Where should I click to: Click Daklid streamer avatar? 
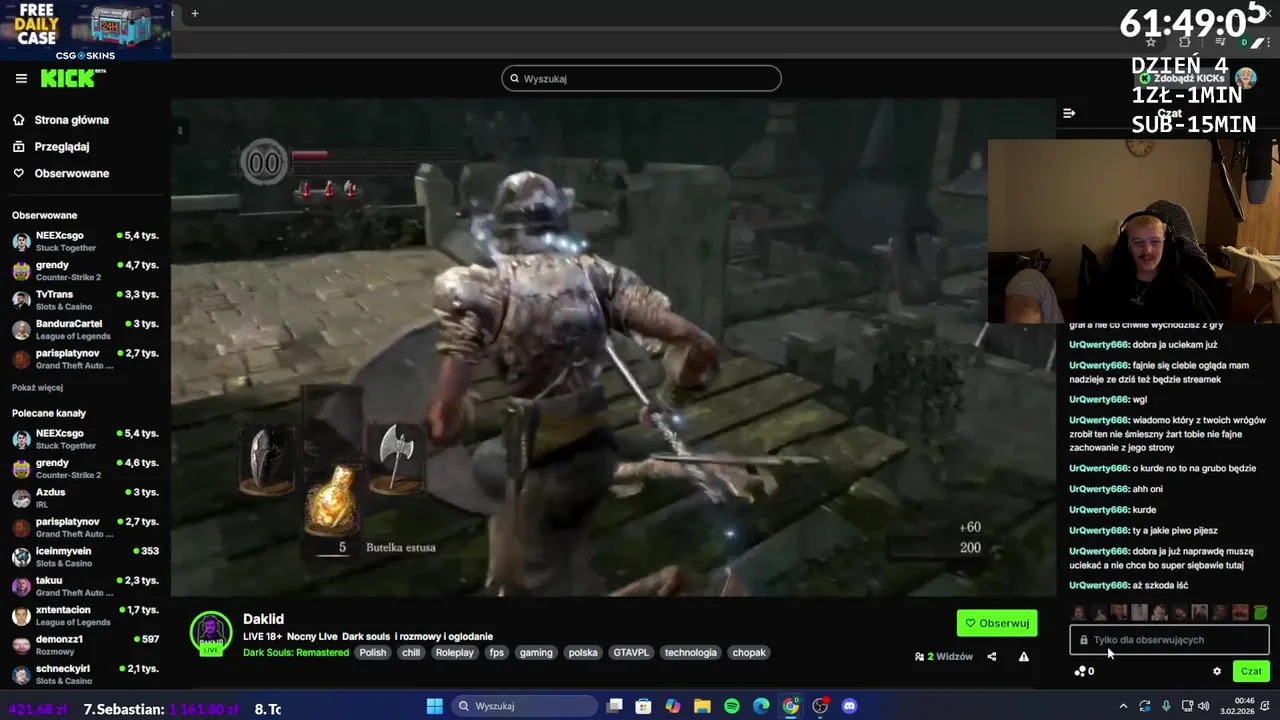pos(211,633)
